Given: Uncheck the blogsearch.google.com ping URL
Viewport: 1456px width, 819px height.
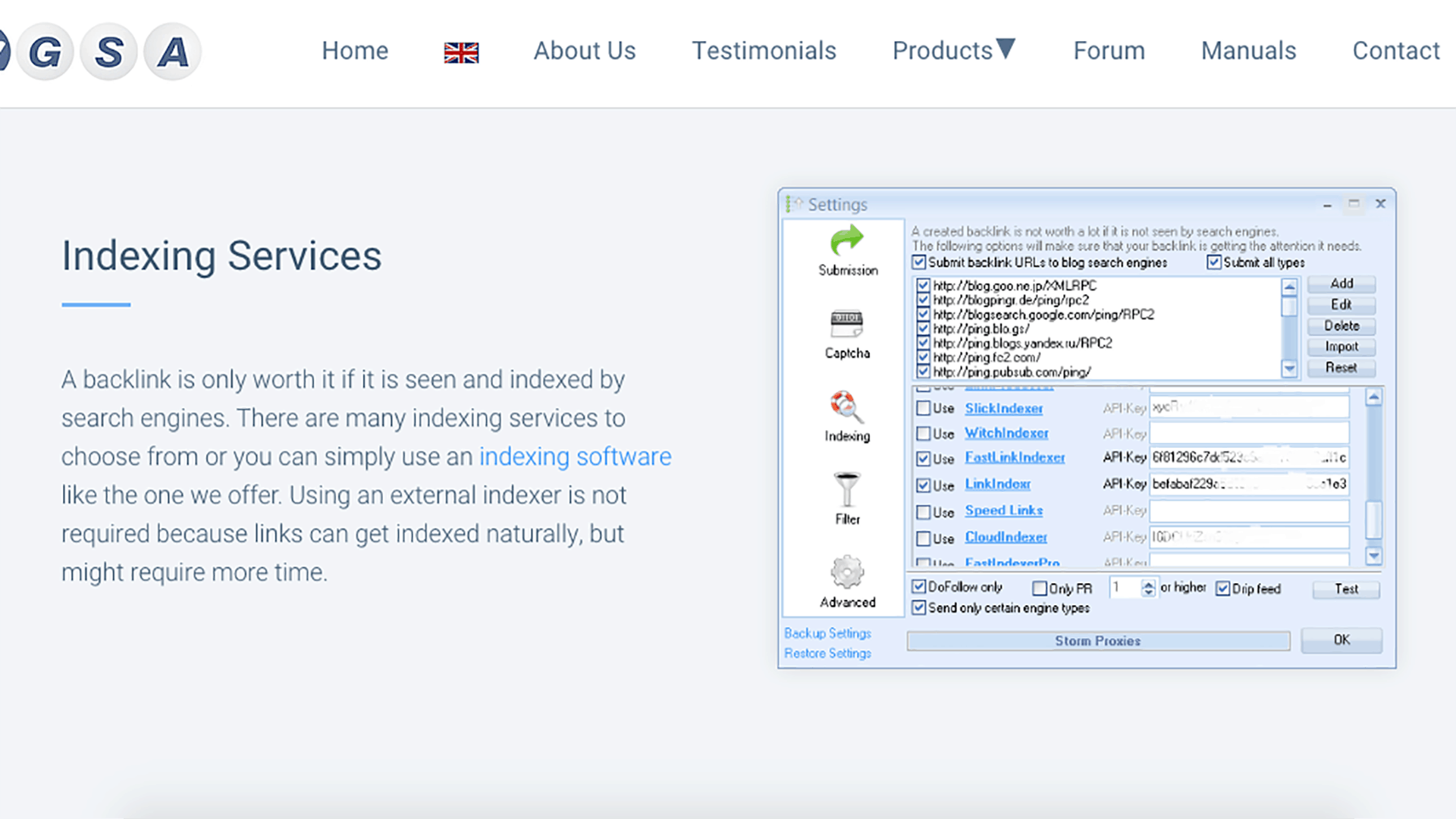Looking at the screenshot, I should [x=923, y=315].
